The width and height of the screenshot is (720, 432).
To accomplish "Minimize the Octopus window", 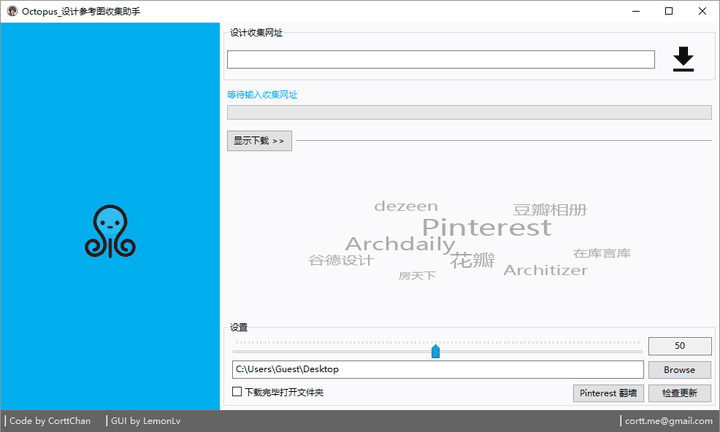I will click(636, 11).
